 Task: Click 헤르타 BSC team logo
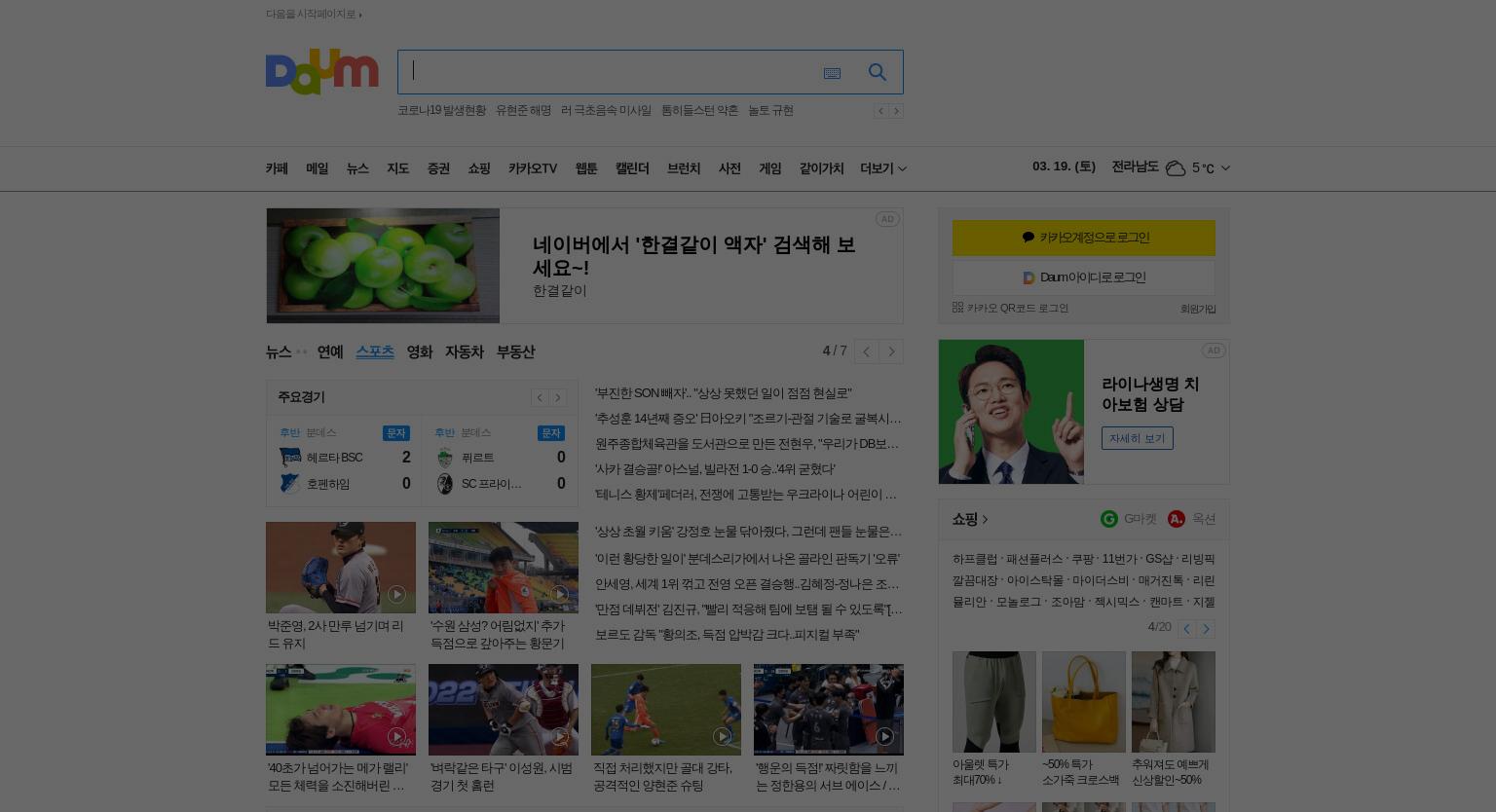coord(290,458)
